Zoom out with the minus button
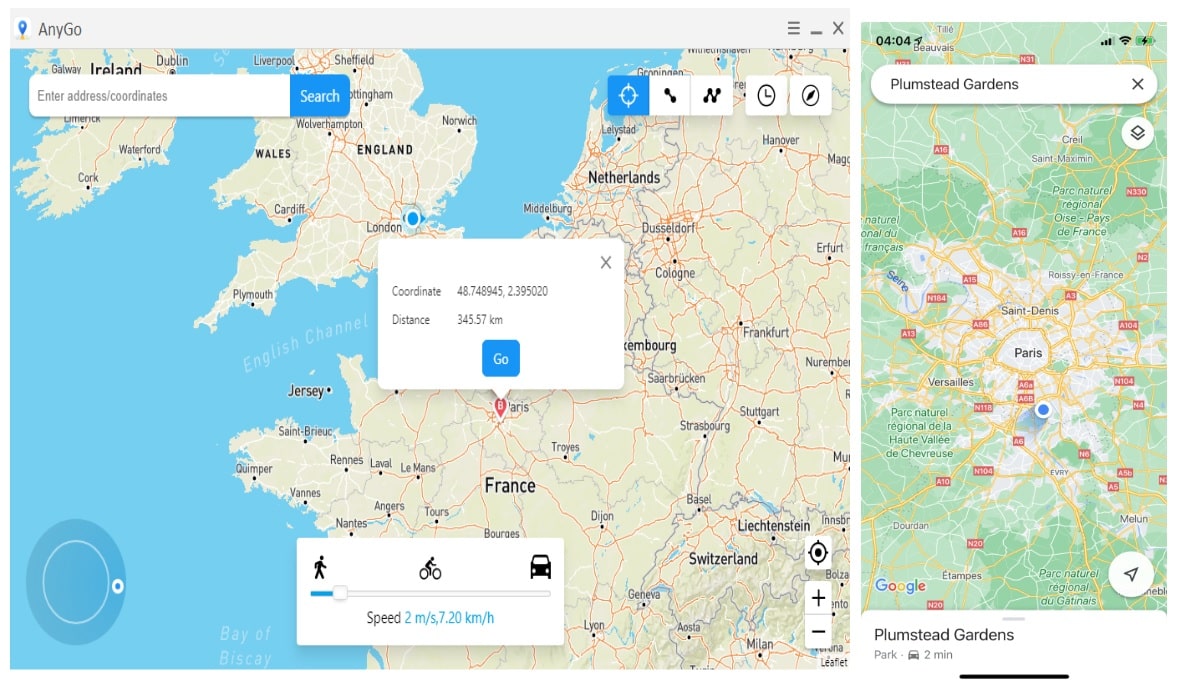1179x683 pixels. point(818,631)
